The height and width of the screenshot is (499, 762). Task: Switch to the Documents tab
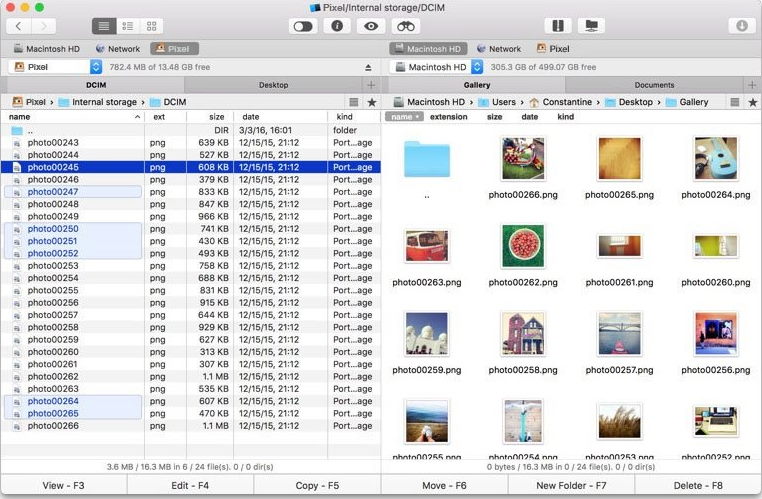pyautogui.click(x=654, y=85)
